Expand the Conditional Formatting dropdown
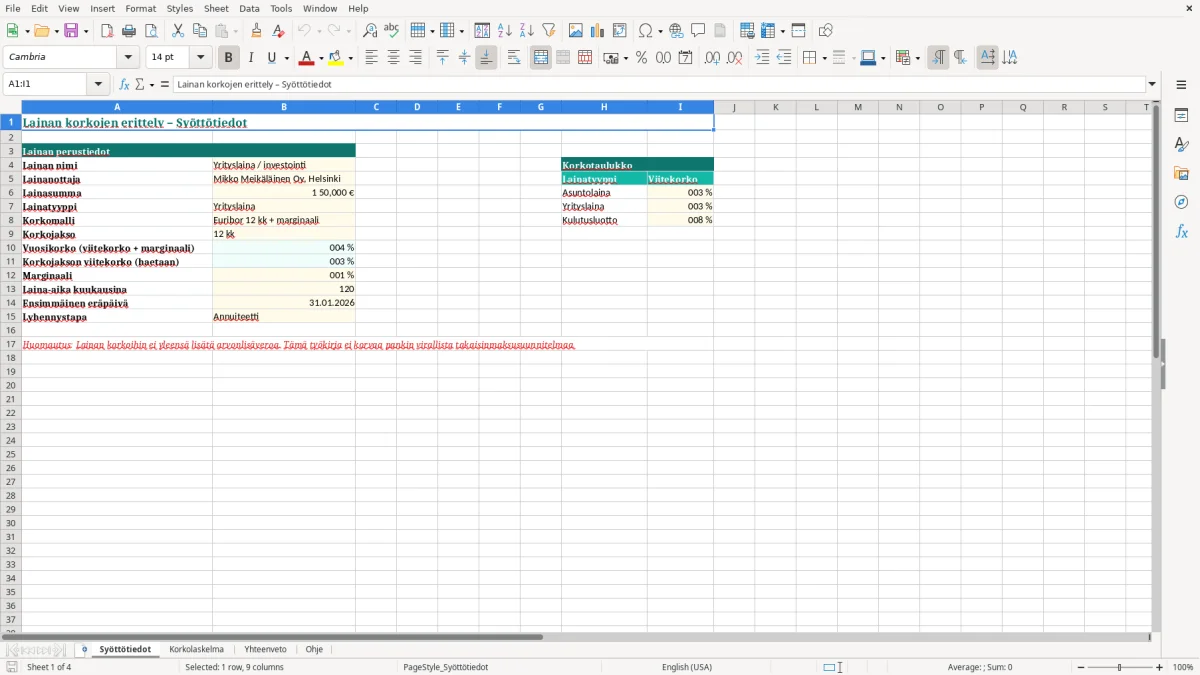Screen dimensions: 1200x675 pyautogui.click(x=916, y=58)
